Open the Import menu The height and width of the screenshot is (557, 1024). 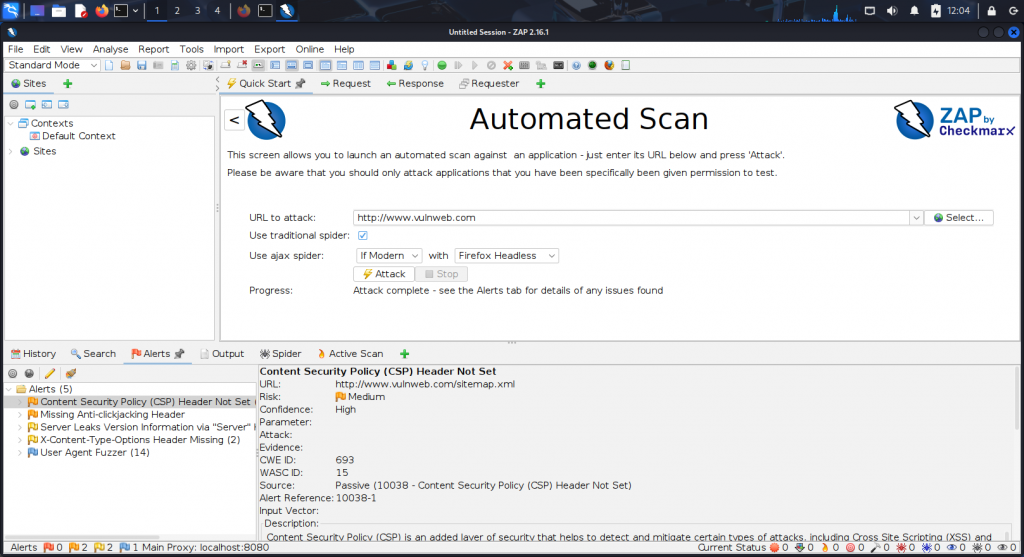(x=229, y=49)
